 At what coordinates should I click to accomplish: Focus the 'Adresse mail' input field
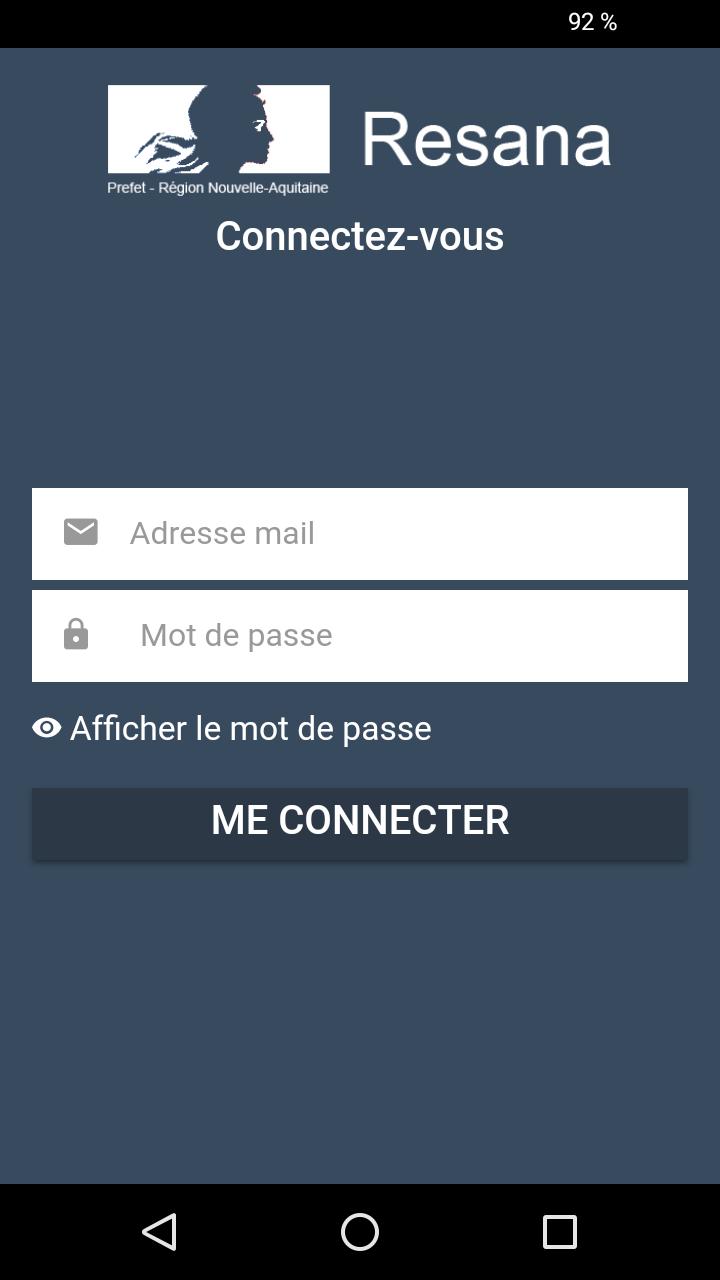[x=360, y=533]
